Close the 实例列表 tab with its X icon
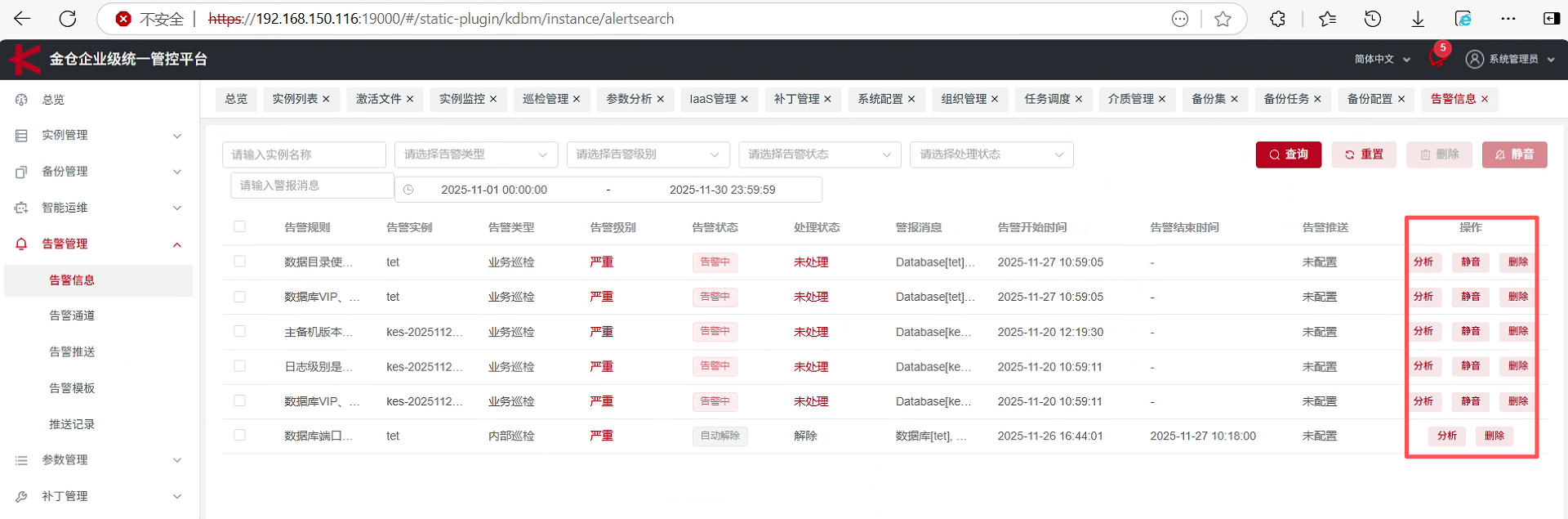 pos(326,99)
